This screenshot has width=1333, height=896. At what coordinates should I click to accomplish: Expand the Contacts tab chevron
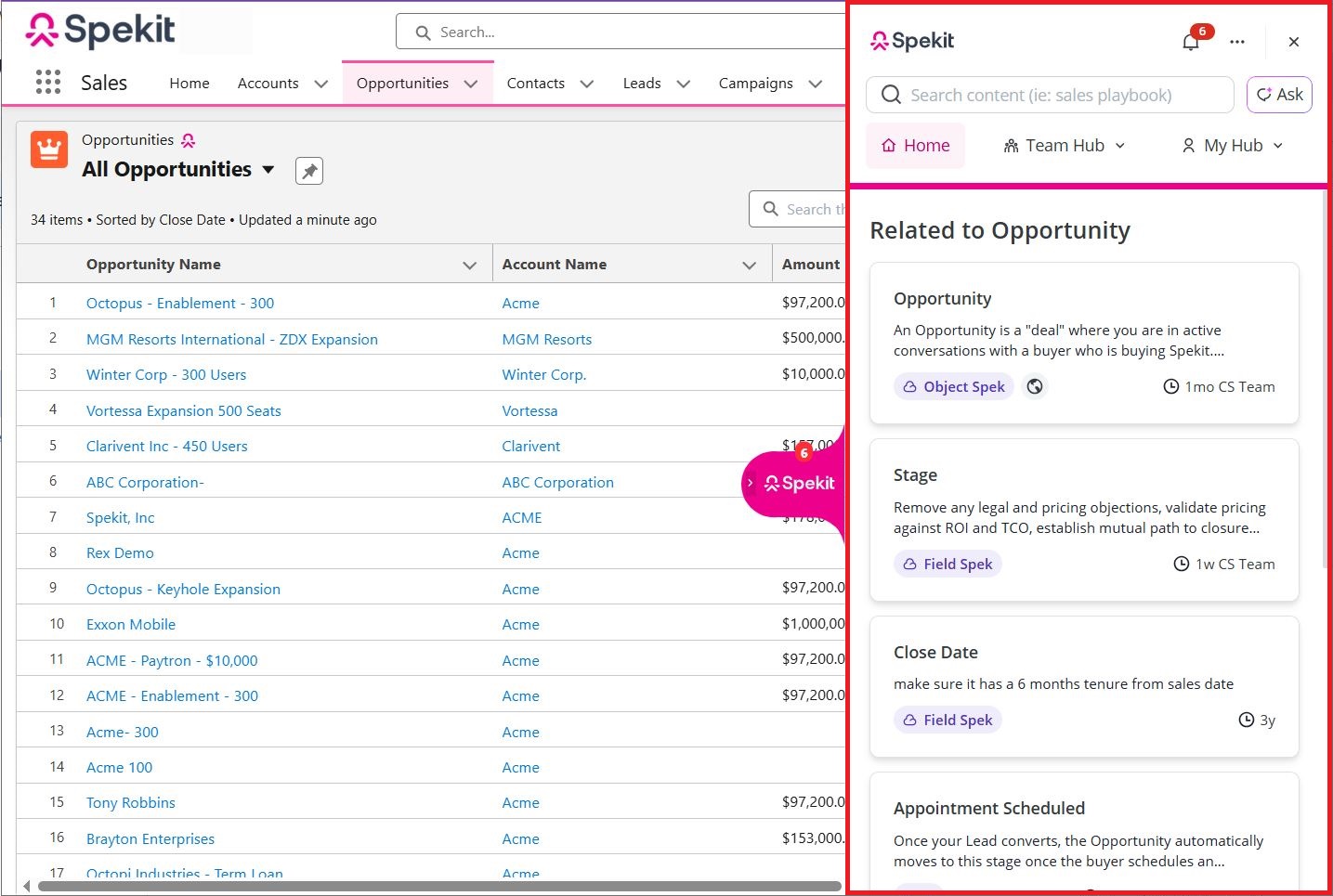point(587,84)
